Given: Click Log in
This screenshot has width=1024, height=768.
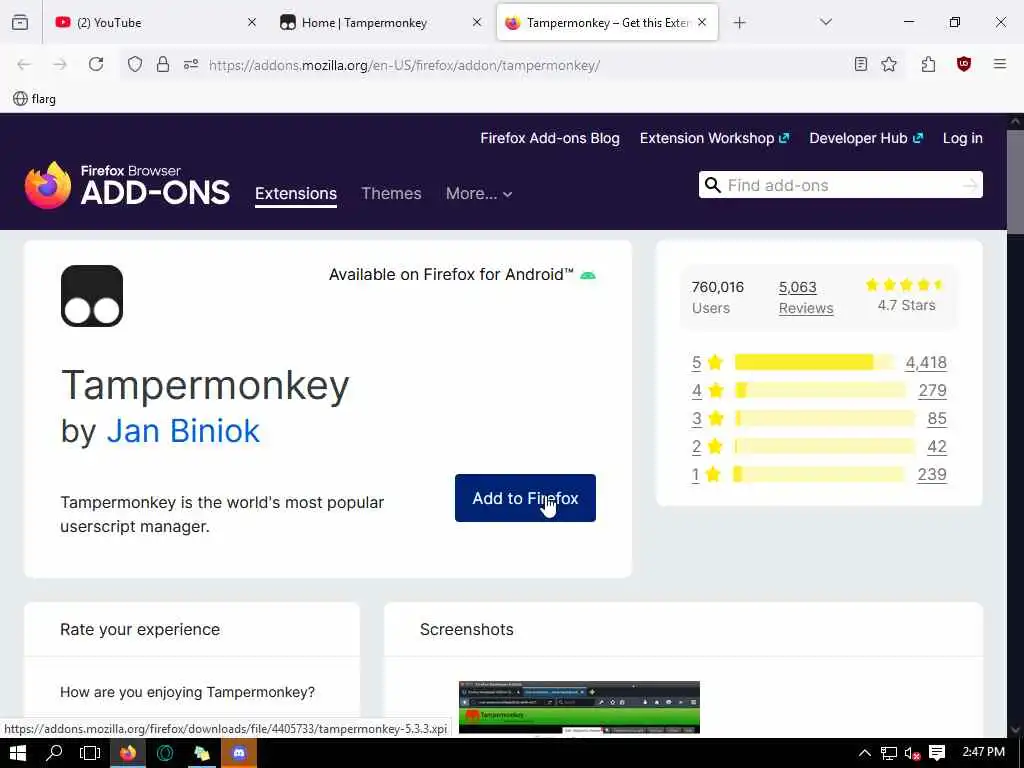Looking at the screenshot, I should 963,138.
